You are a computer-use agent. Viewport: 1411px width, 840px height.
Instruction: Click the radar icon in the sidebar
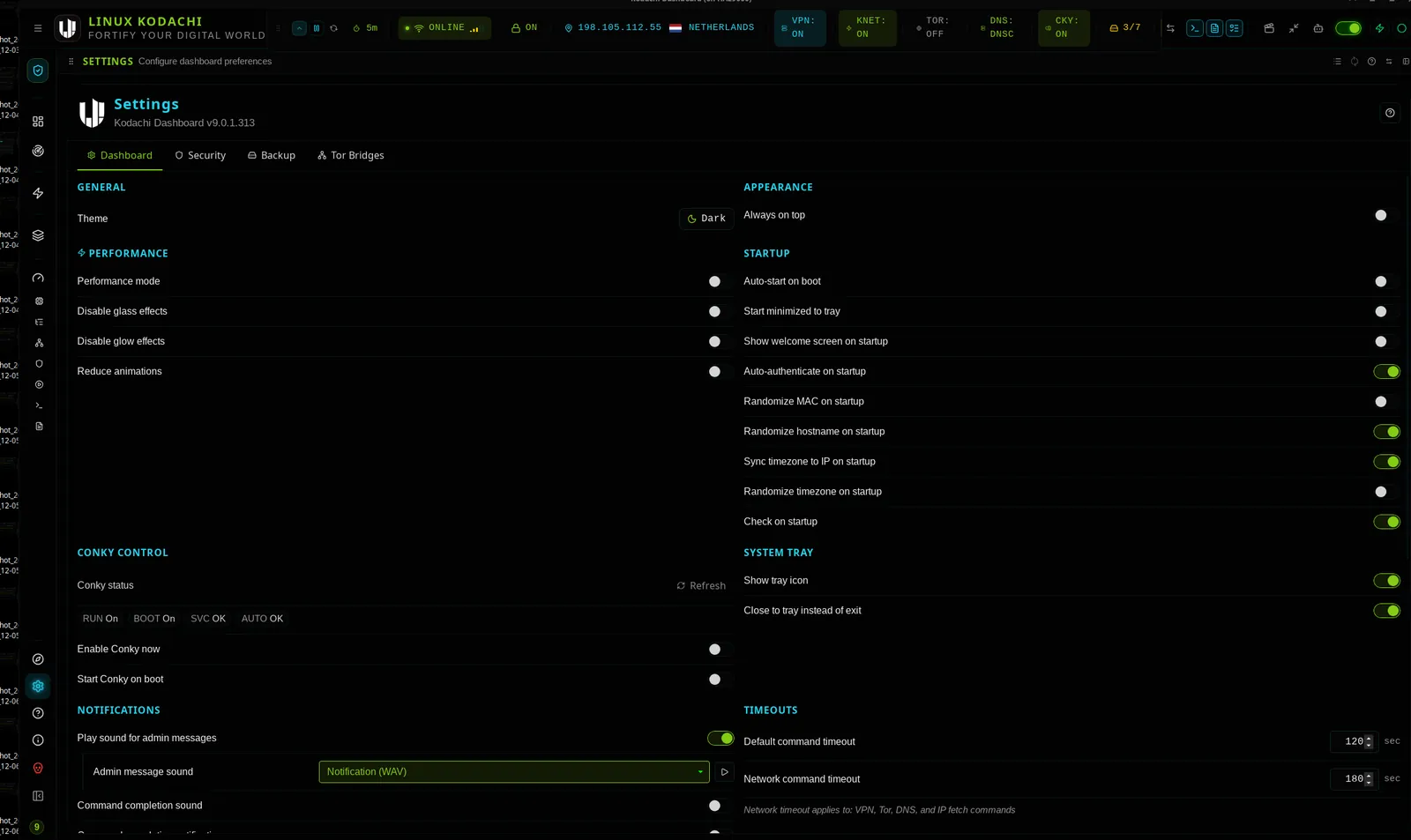(x=38, y=151)
